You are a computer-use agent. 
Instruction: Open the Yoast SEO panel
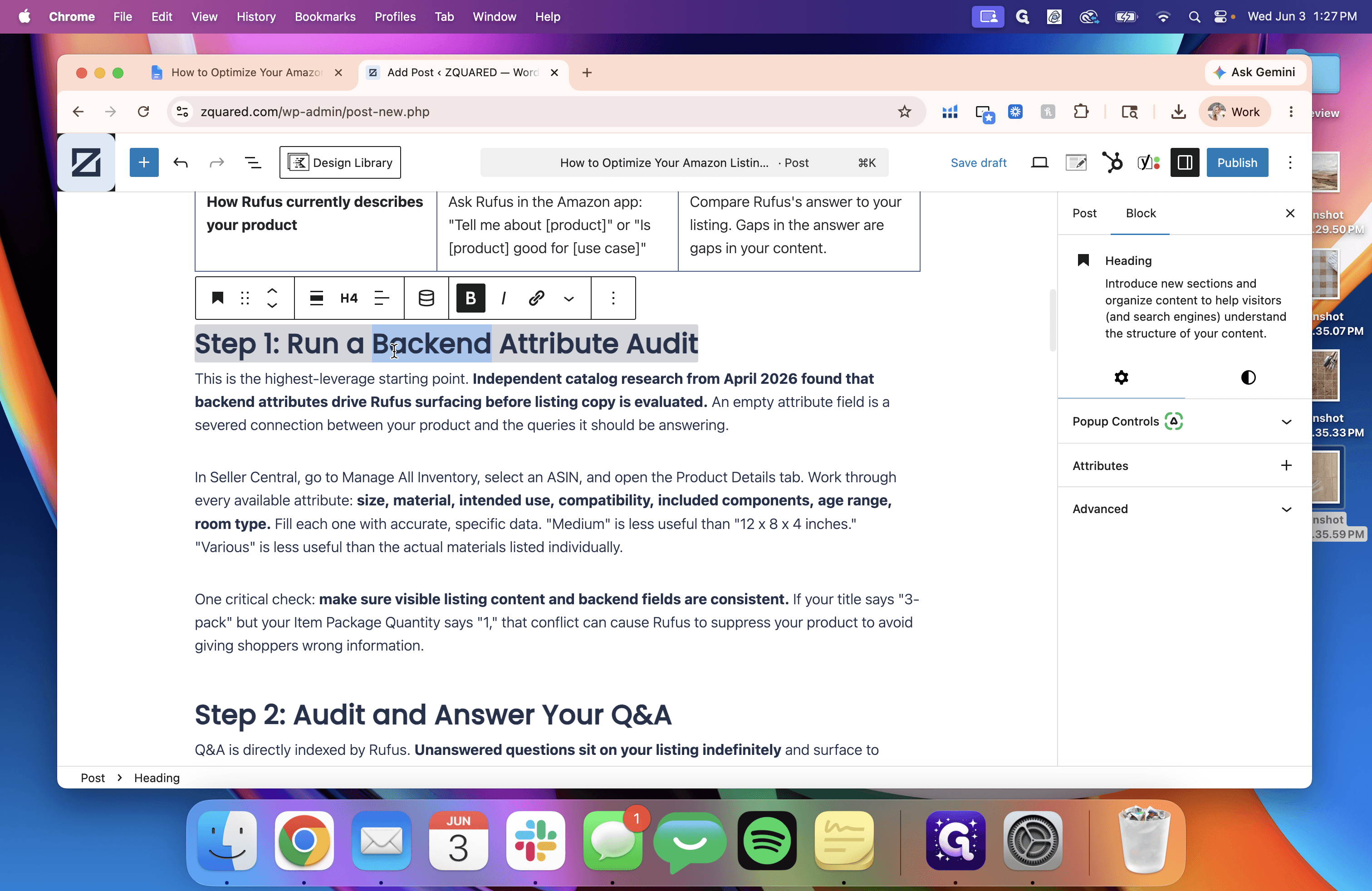(x=1148, y=162)
